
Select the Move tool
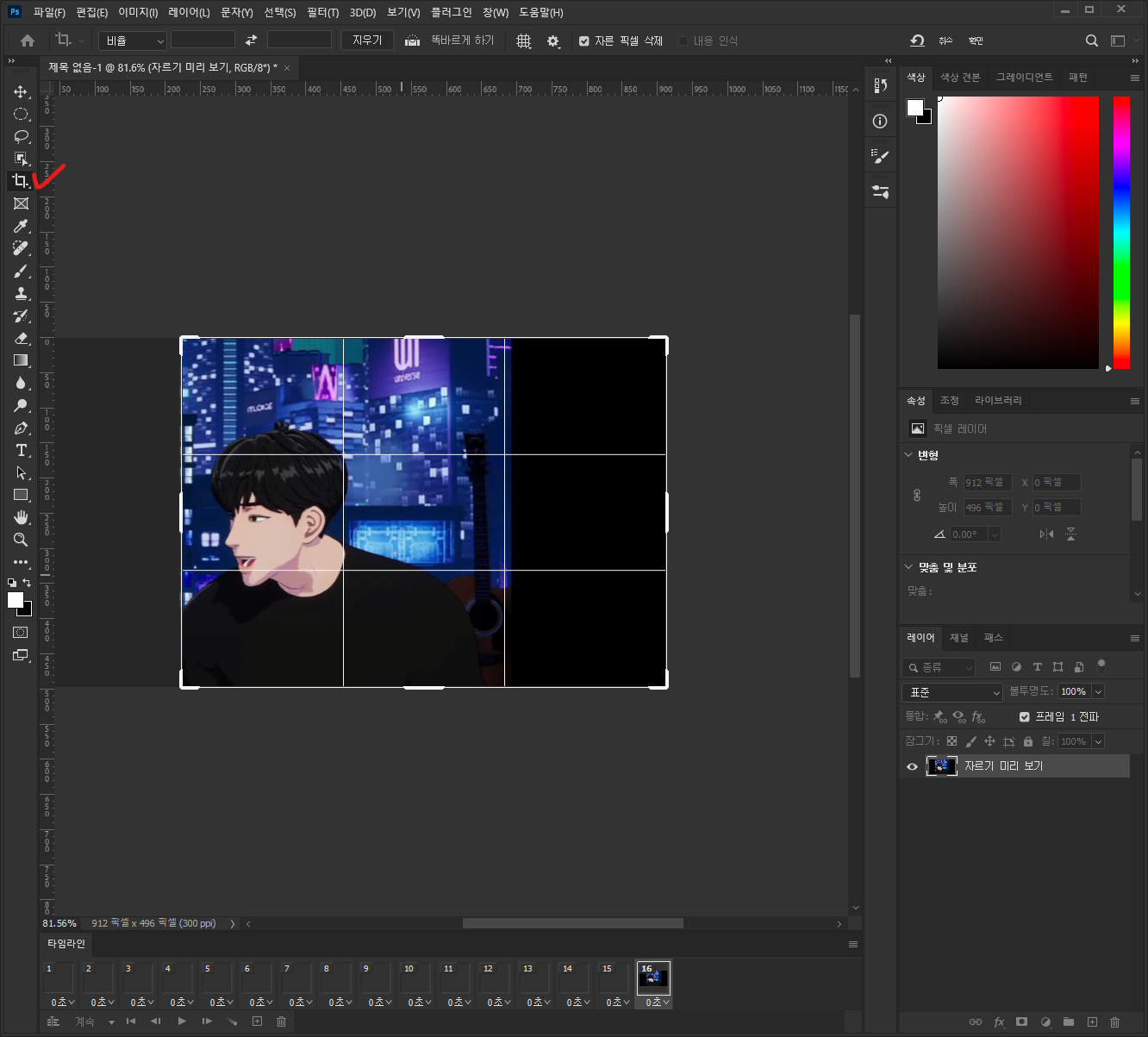point(21,91)
